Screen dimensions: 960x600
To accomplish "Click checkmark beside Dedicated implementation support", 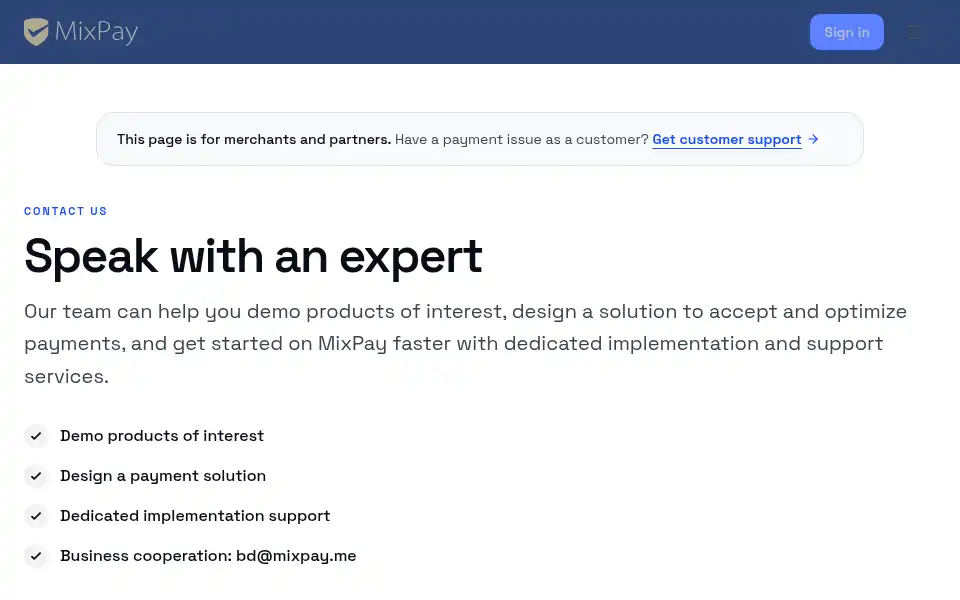I will (x=36, y=516).
